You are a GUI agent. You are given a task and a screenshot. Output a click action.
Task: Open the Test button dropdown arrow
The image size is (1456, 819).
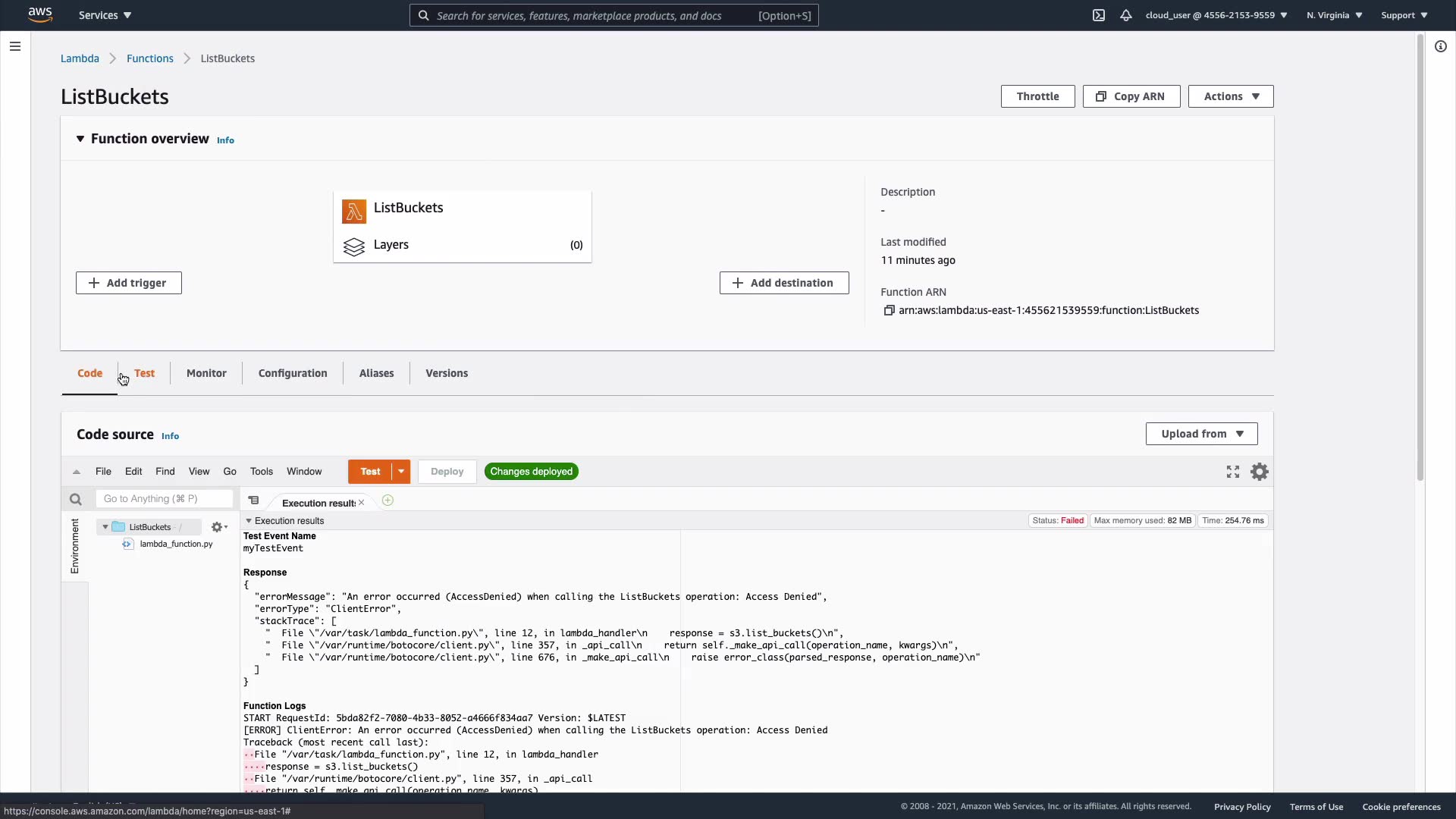[401, 472]
